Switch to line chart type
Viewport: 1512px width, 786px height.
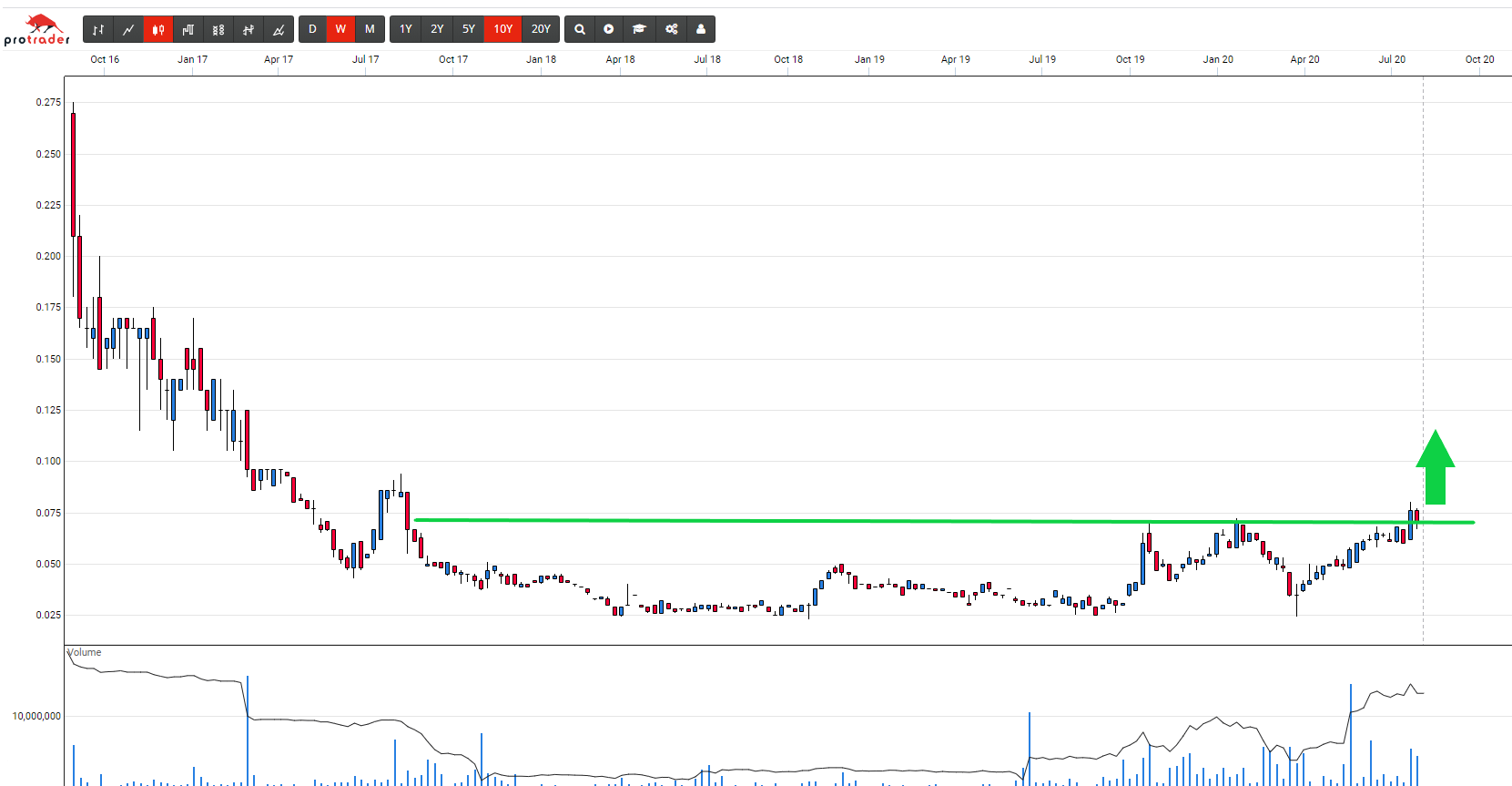(x=128, y=29)
